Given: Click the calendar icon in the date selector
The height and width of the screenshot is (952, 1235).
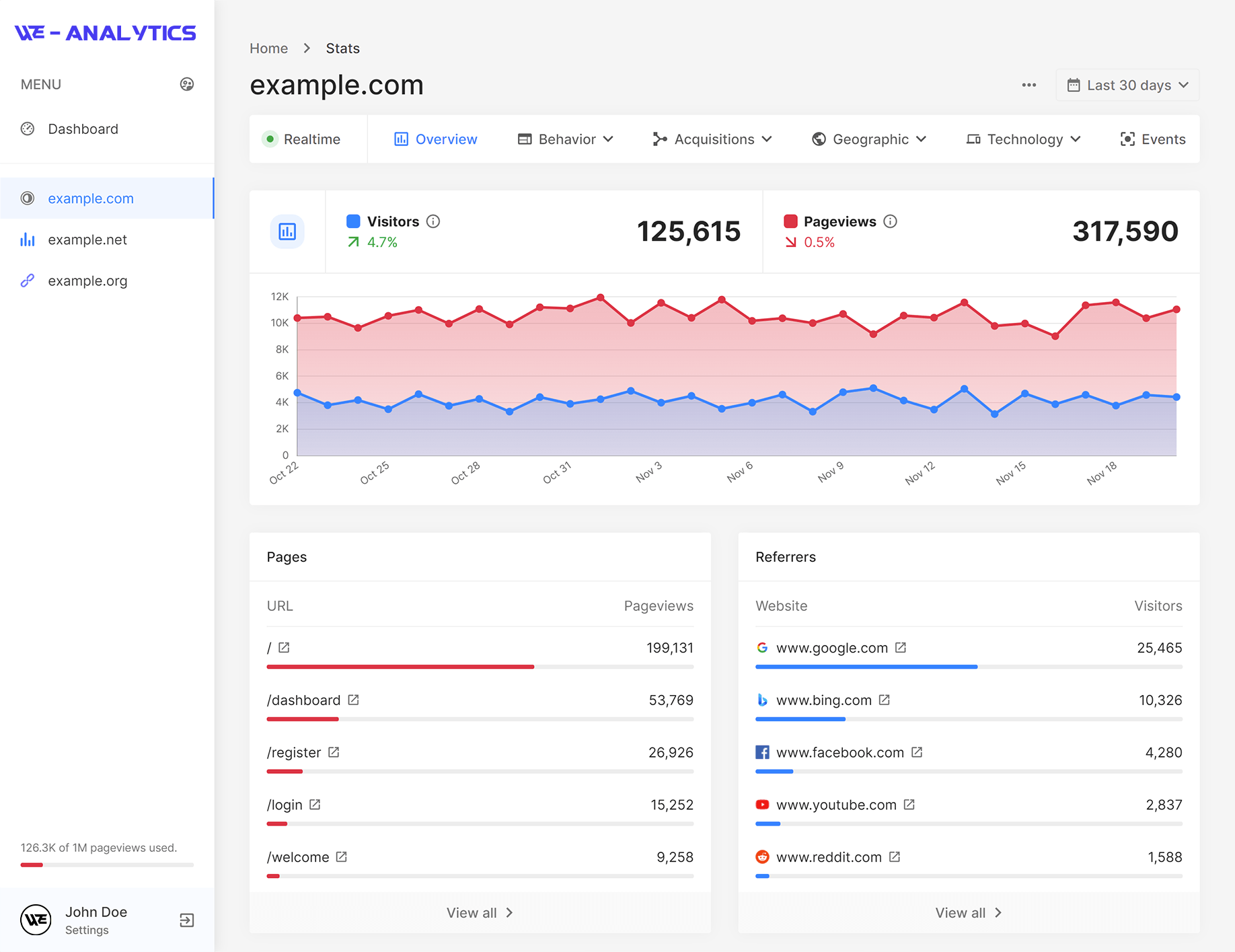Looking at the screenshot, I should pyautogui.click(x=1075, y=85).
